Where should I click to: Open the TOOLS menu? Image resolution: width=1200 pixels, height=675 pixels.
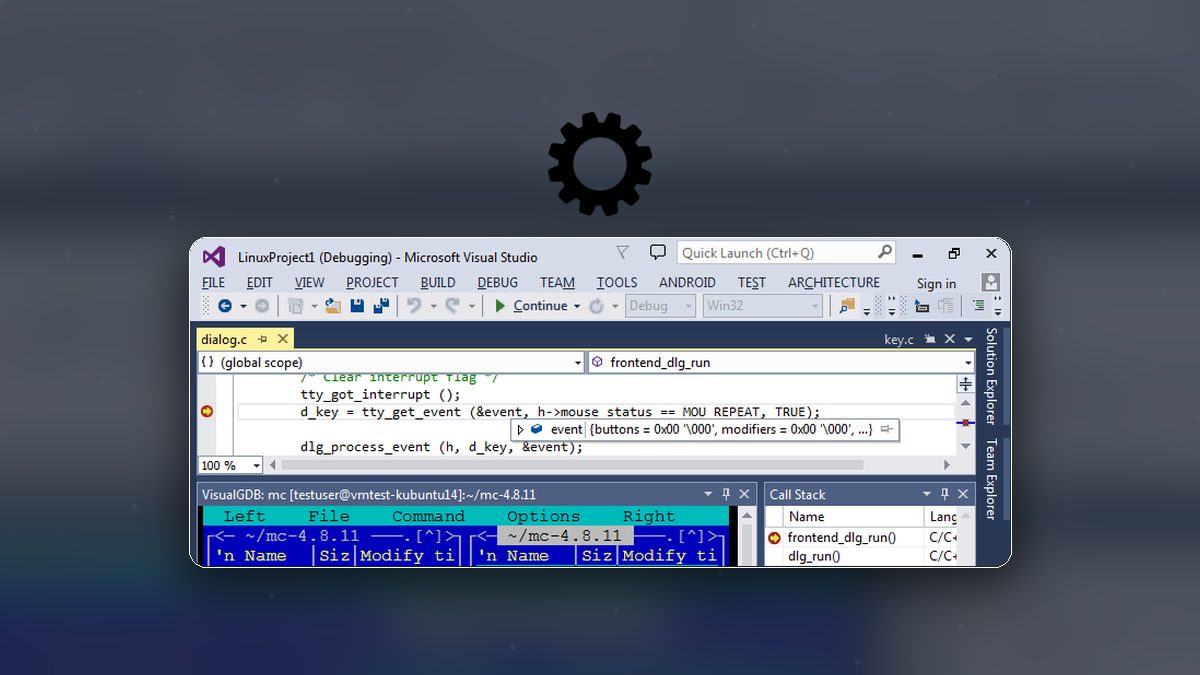[617, 283]
